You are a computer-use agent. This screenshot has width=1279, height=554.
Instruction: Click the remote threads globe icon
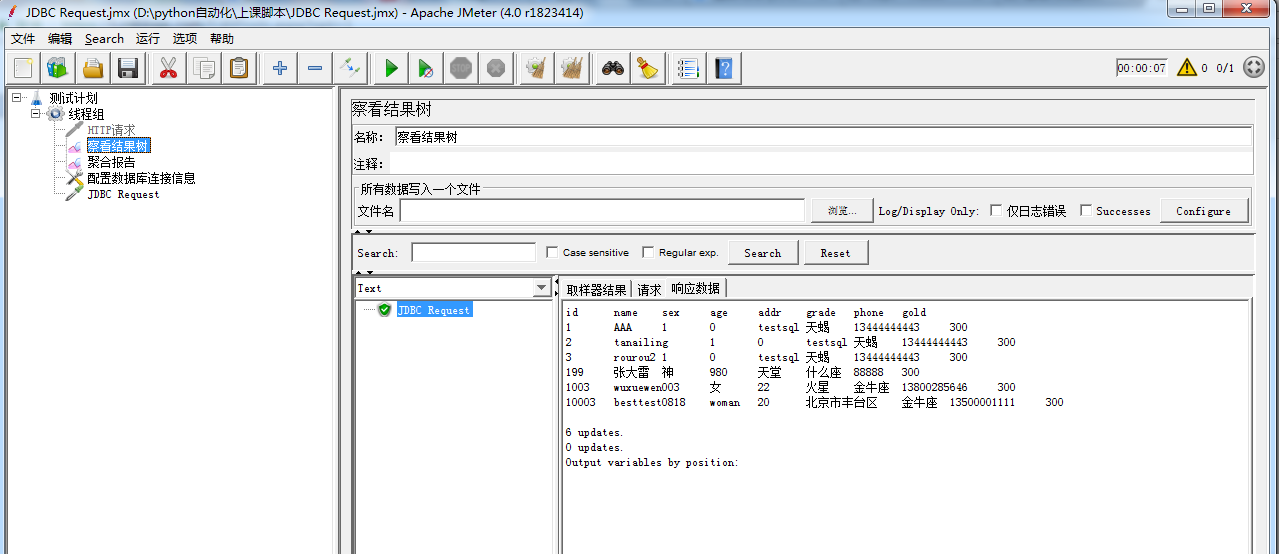[x=1255, y=68]
